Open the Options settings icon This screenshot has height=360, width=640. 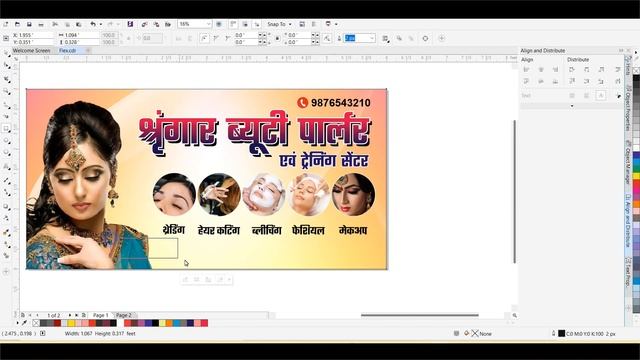302,24
